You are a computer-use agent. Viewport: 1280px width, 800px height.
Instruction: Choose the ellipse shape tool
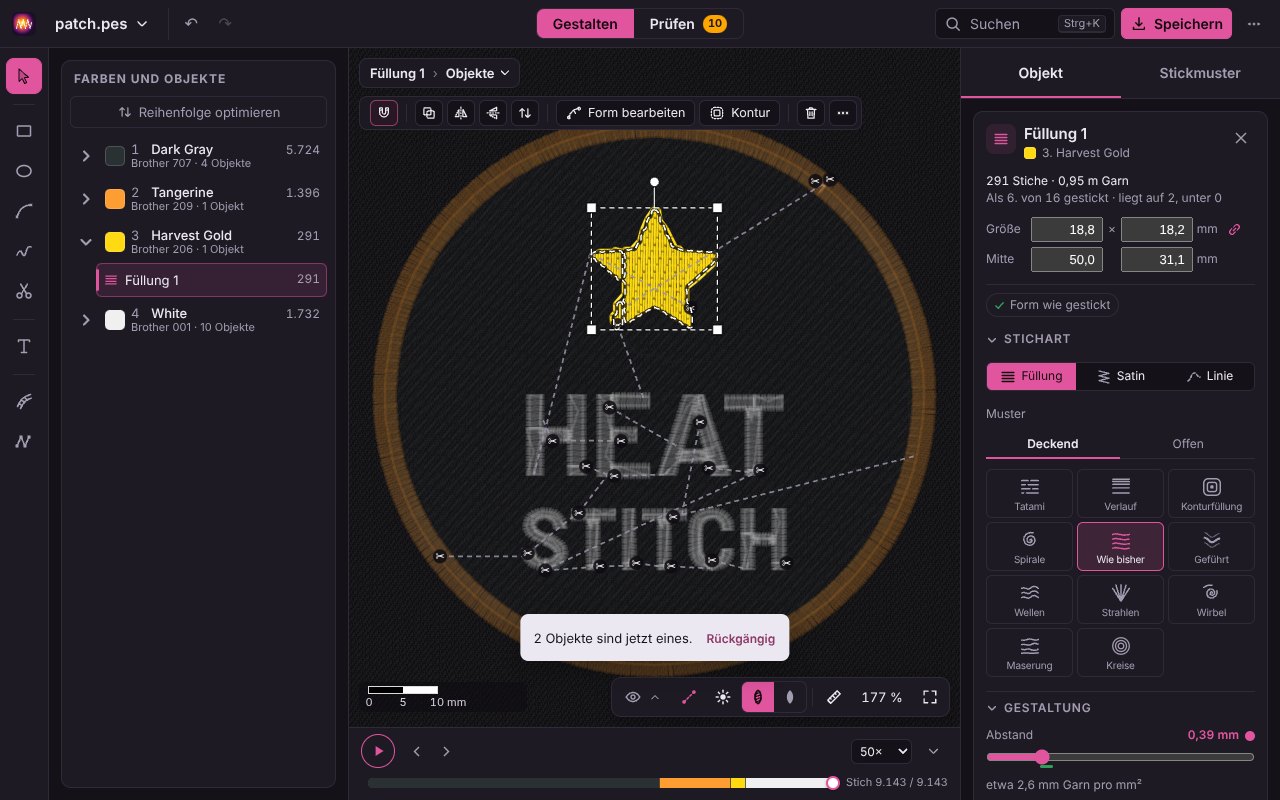click(24, 171)
